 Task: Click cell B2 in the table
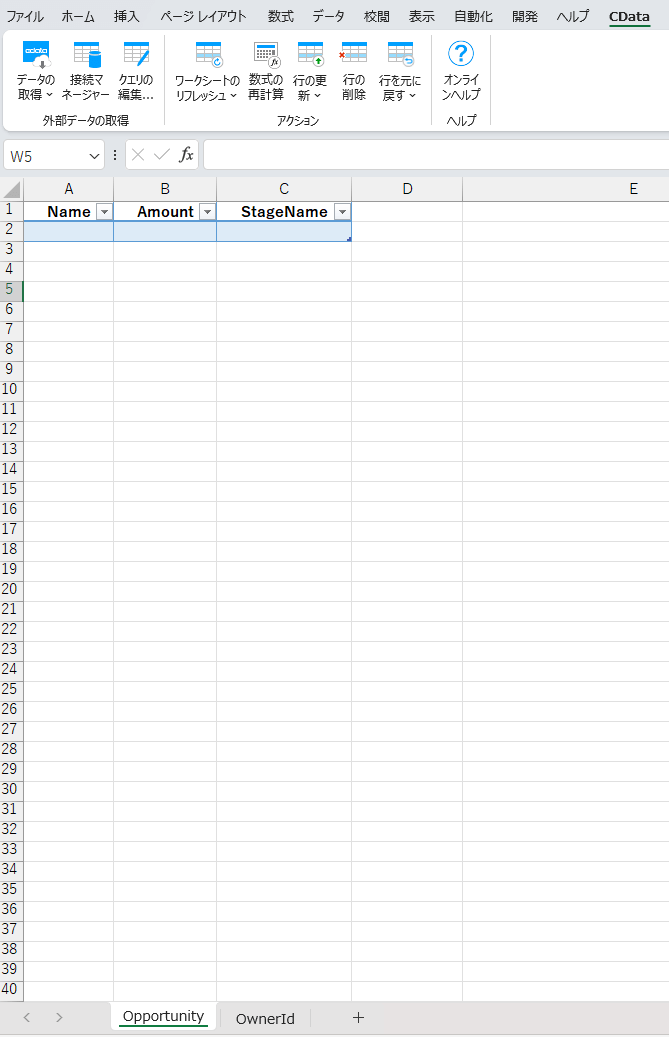click(x=165, y=231)
